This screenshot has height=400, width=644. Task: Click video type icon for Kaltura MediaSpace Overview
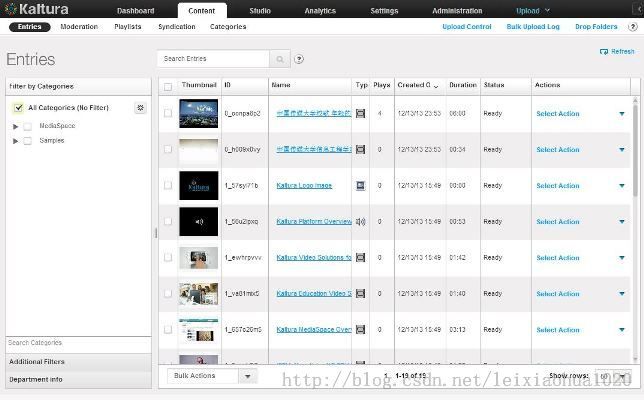[x=360, y=329]
